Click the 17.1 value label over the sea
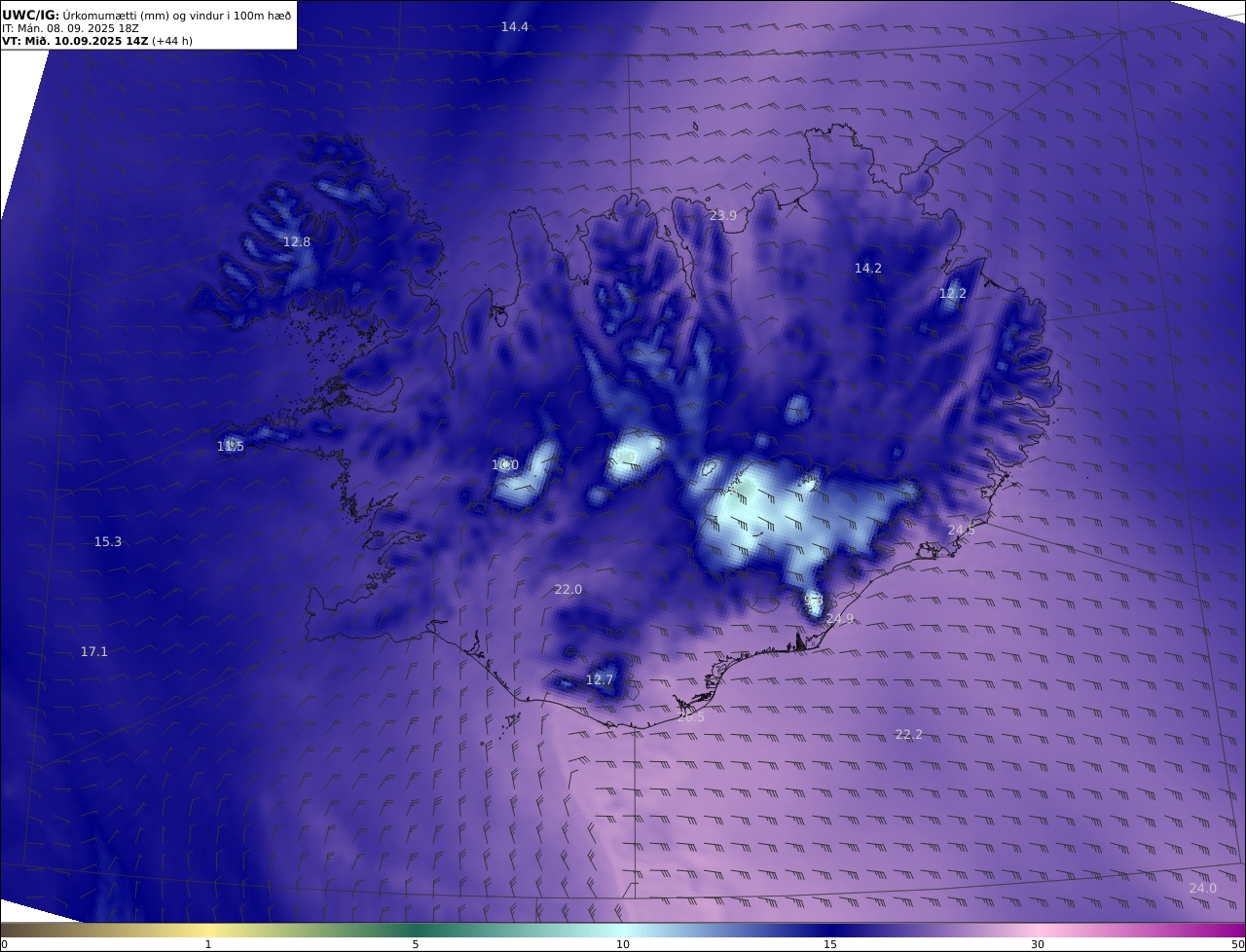Viewport: 1246px width, 952px height. 94,651
